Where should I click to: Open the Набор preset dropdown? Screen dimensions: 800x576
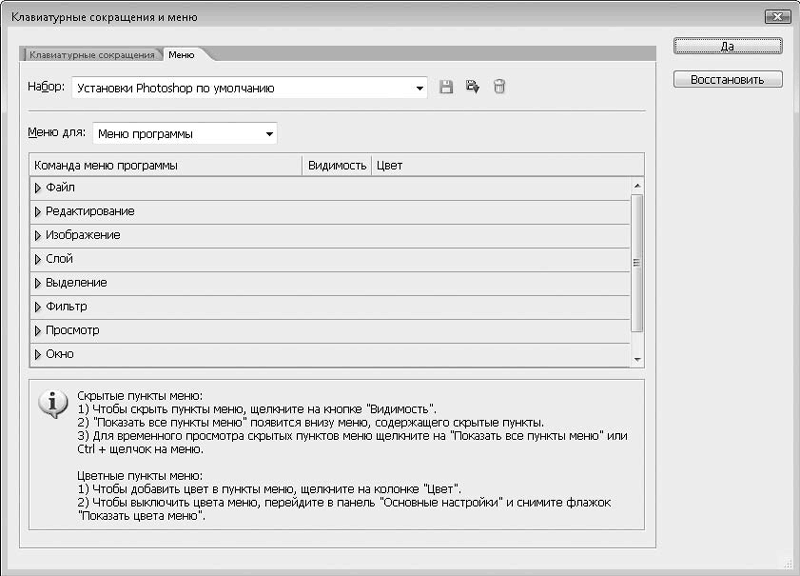[420, 88]
